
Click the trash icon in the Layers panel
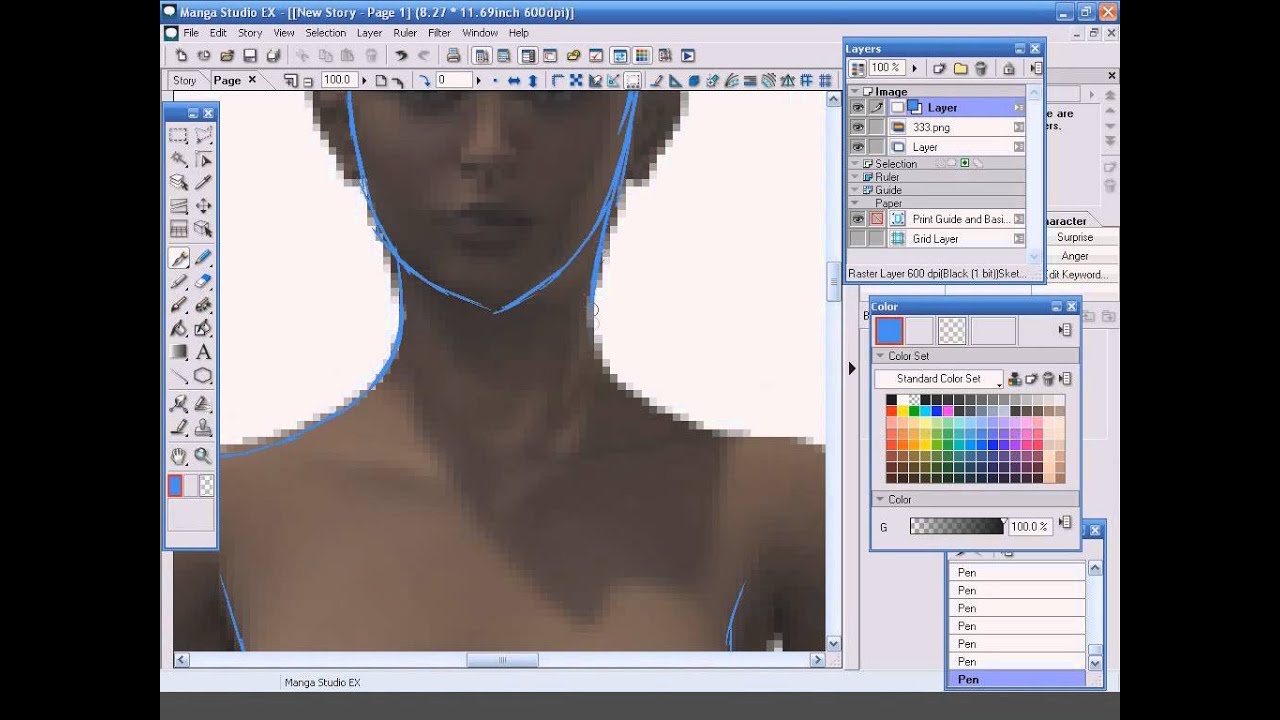coord(981,68)
